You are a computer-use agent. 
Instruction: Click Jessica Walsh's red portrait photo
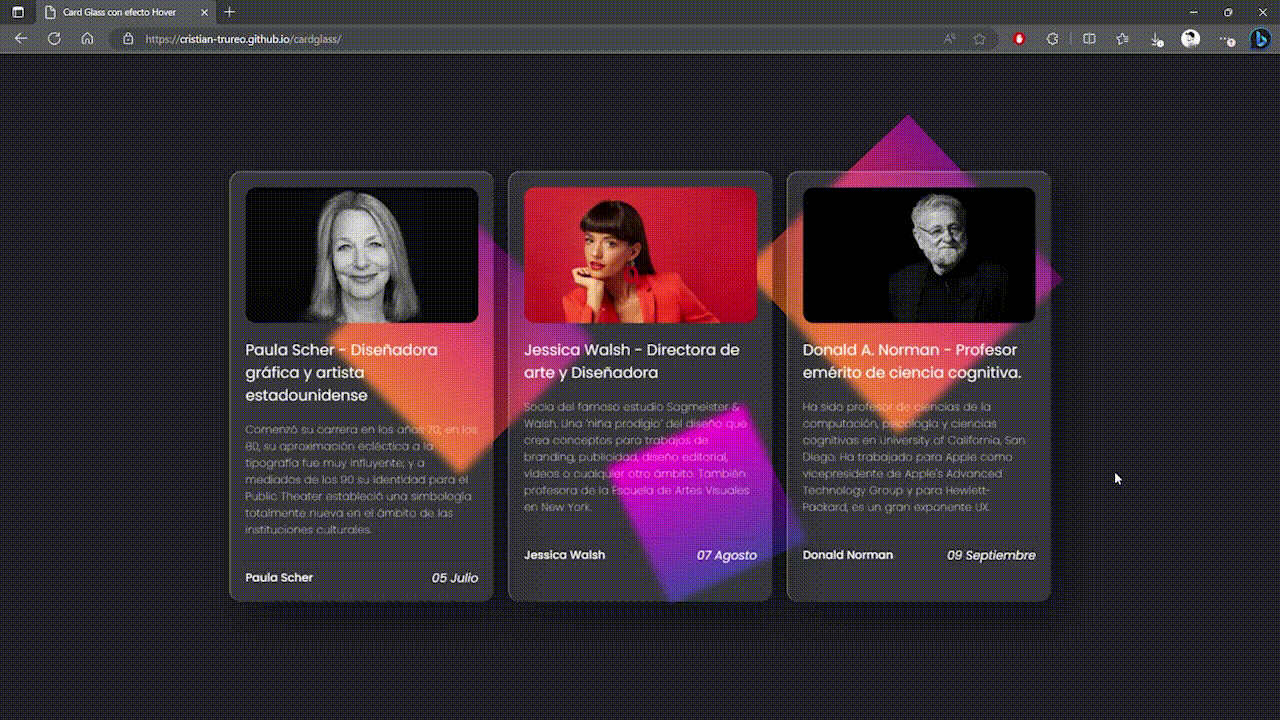coord(640,255)
